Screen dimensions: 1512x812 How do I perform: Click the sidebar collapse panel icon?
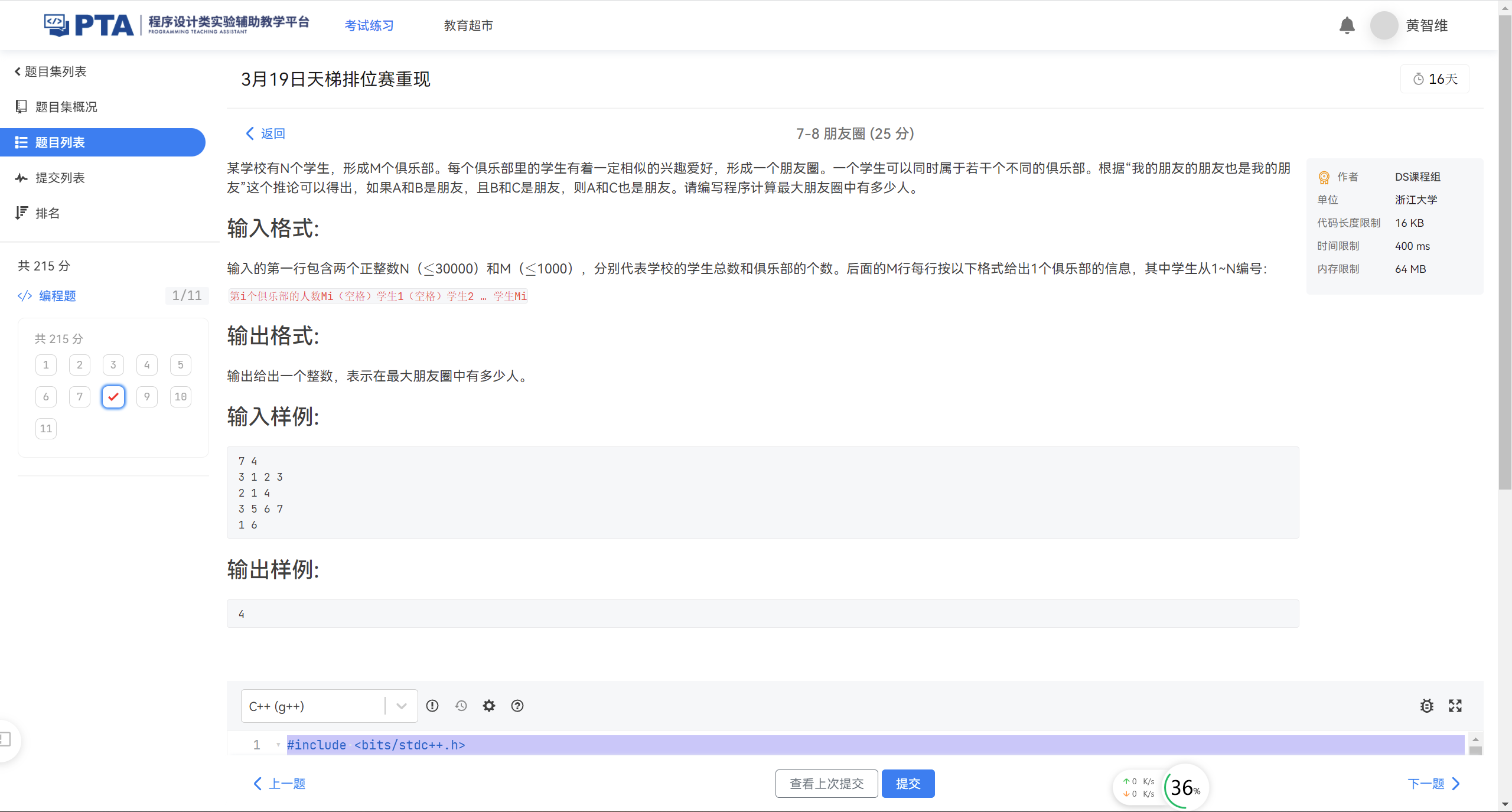click(6, 739)
